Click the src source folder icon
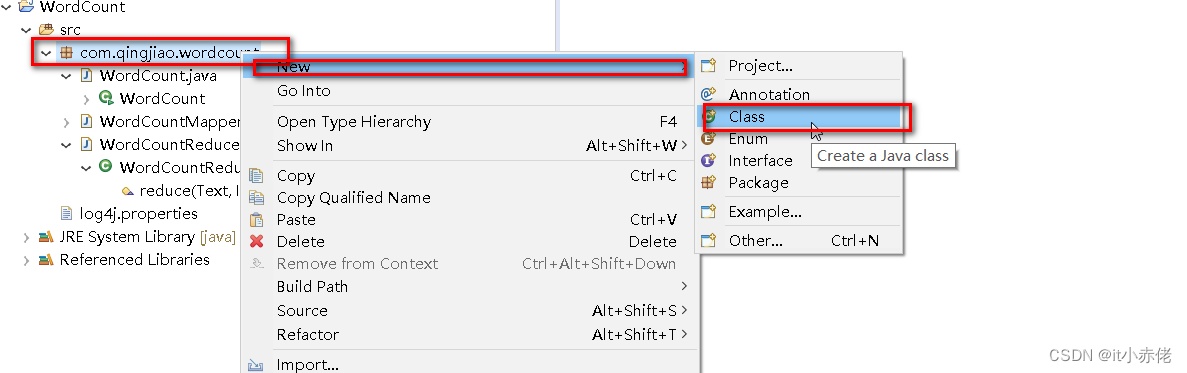Image resolution: width=1187 pixels, height=373 pixels. [46, 31]
